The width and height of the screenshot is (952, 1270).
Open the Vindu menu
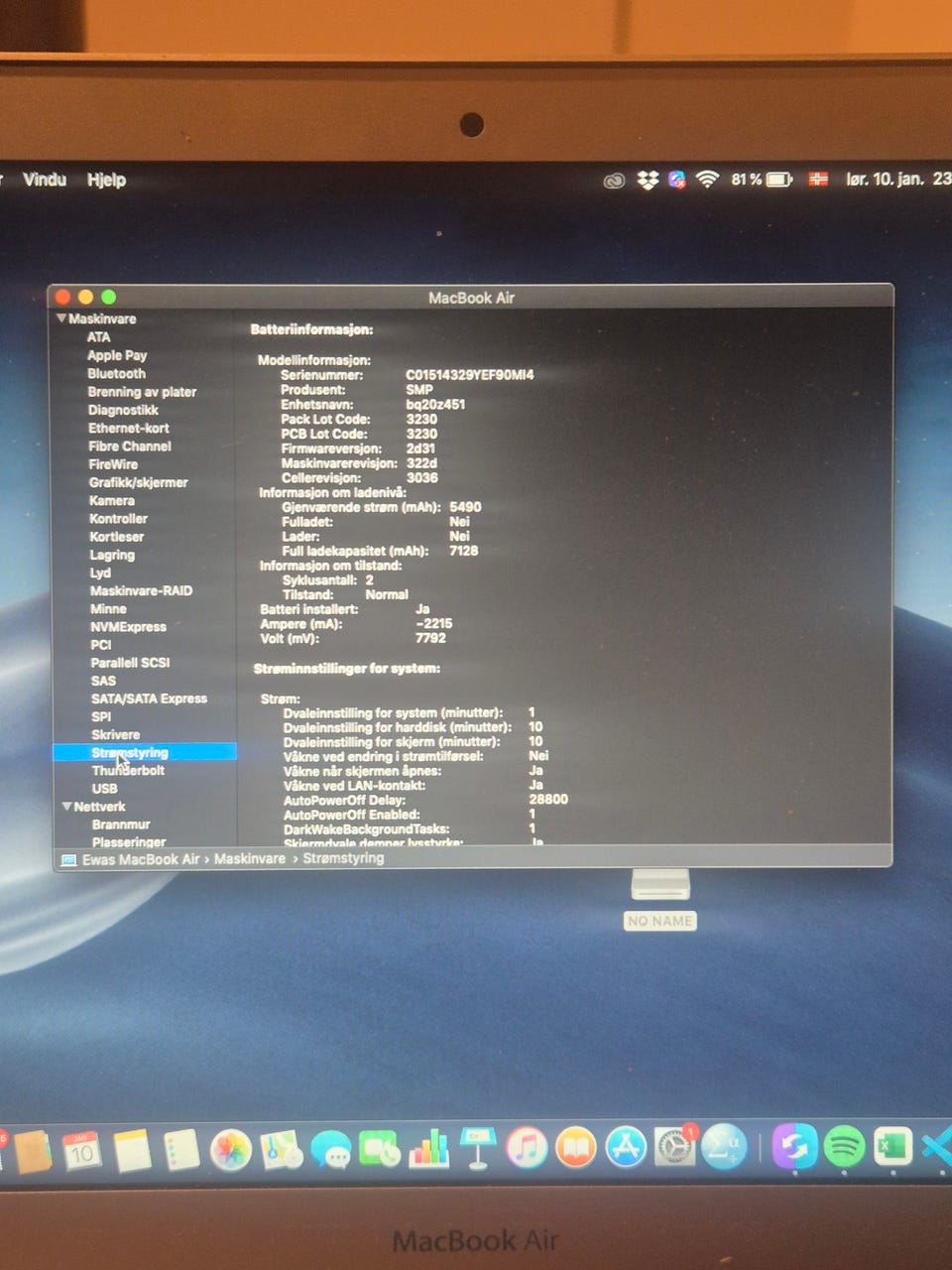tap(45, 180)
